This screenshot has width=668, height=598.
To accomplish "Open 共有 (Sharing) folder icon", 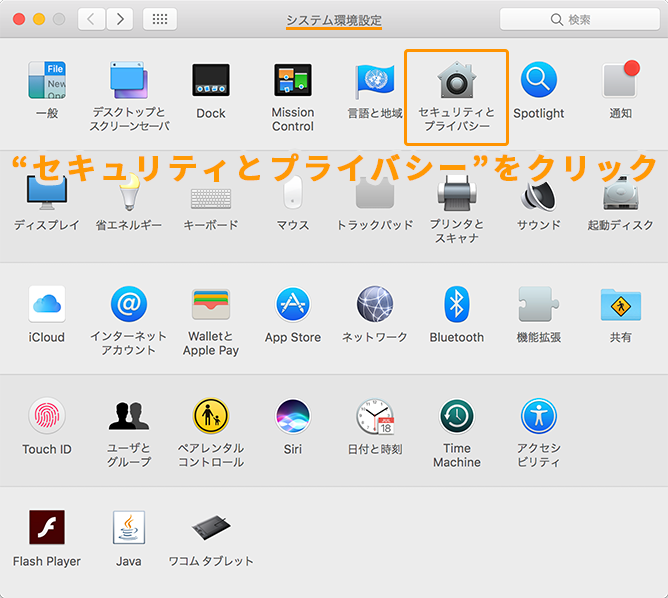I will click(620, 305).
